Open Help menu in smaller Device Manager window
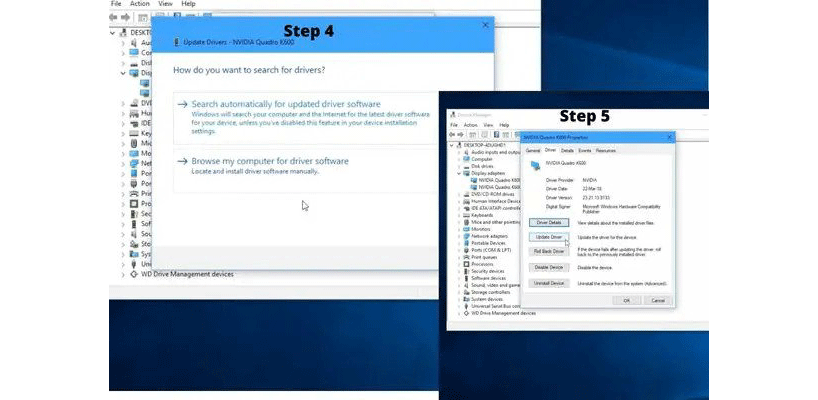This screenshot has width=818, height=400. click(x=504, y=125)
